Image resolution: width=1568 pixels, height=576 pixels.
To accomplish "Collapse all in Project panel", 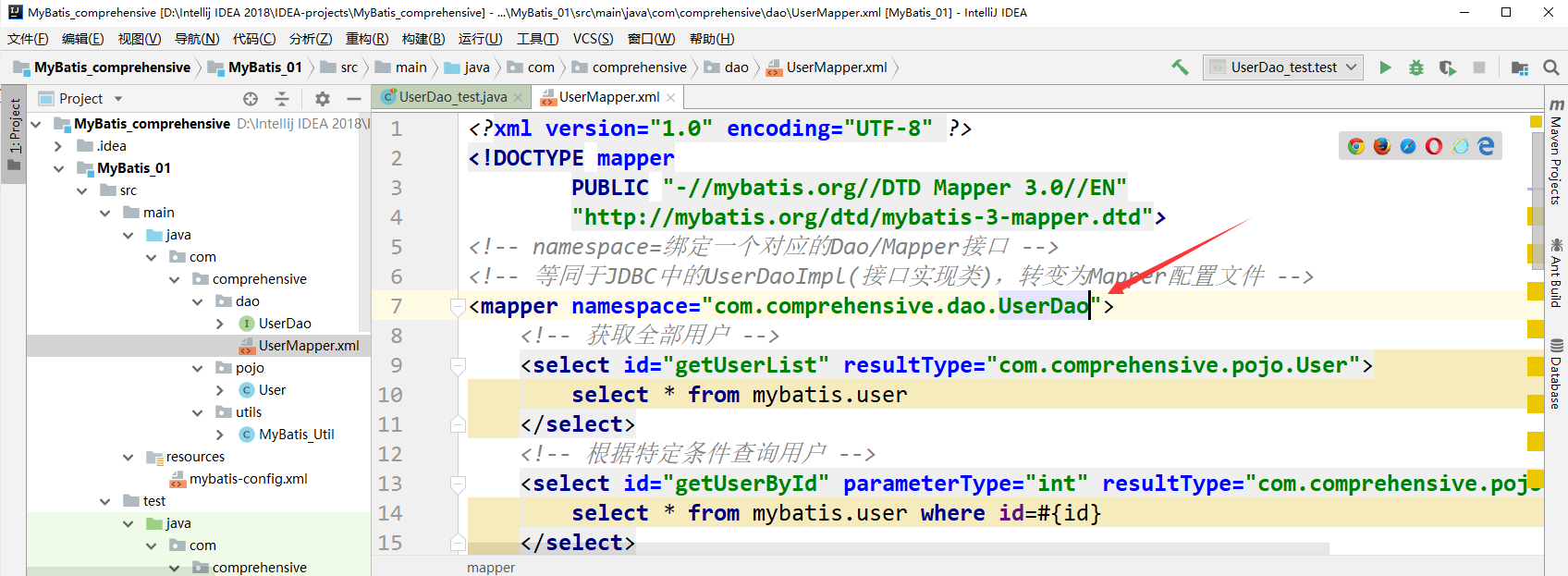I will coord(282,99).
